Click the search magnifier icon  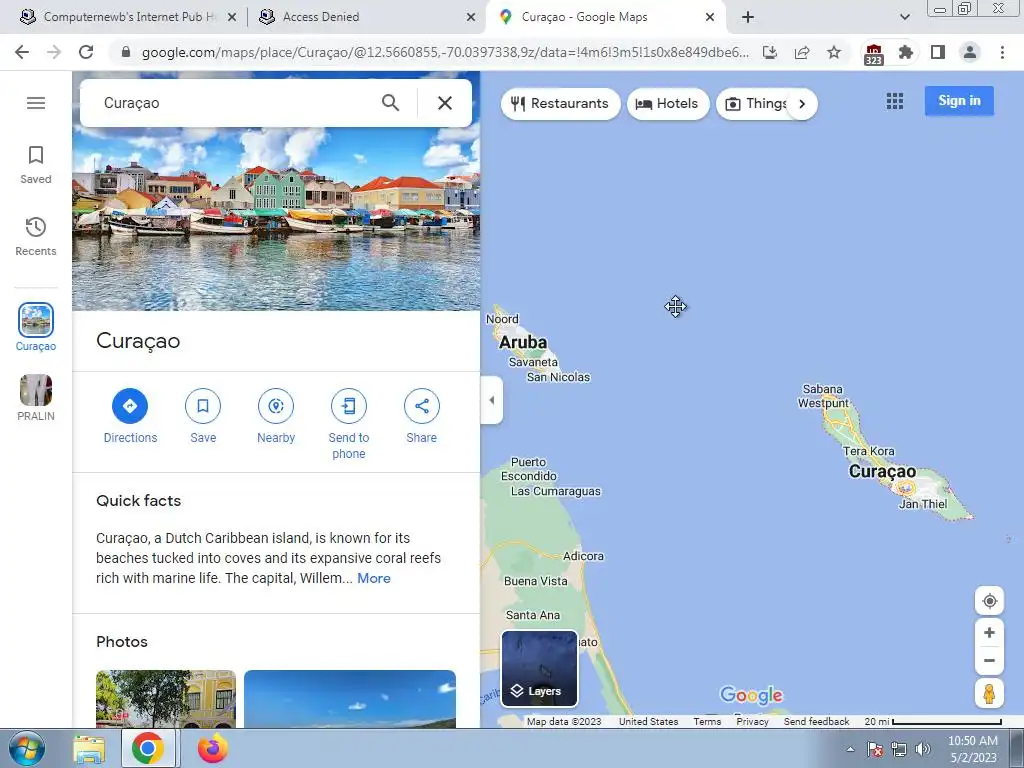pos(391,103)
